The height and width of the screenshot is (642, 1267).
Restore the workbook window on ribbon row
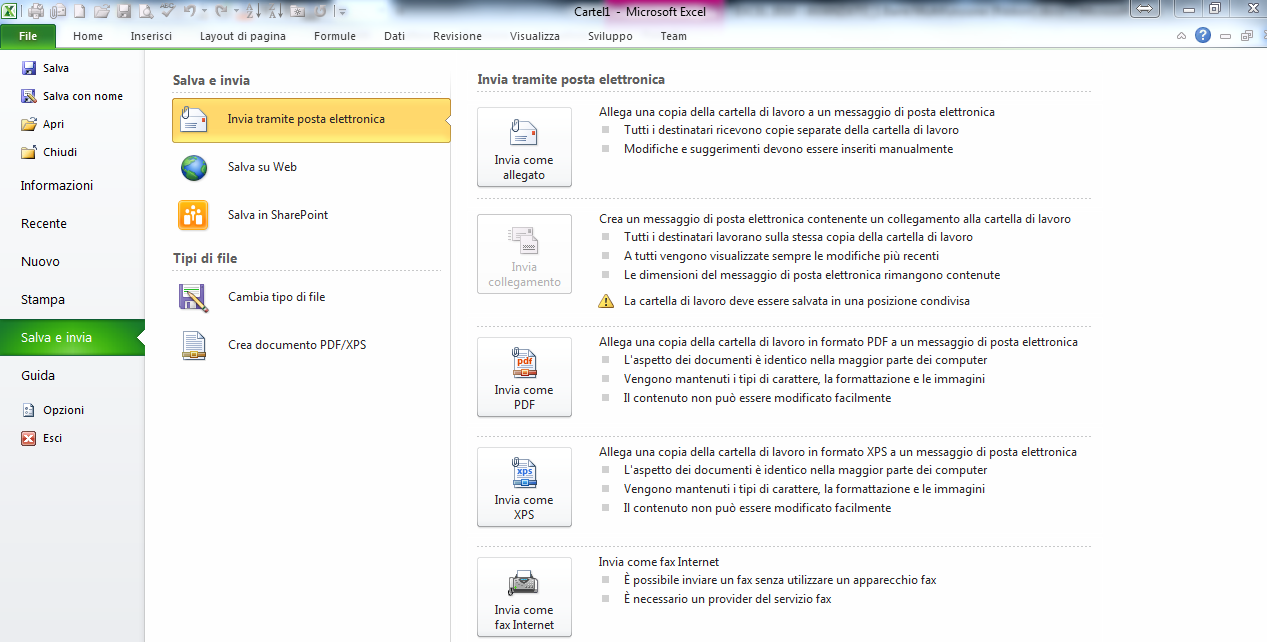click(1246, 36)
